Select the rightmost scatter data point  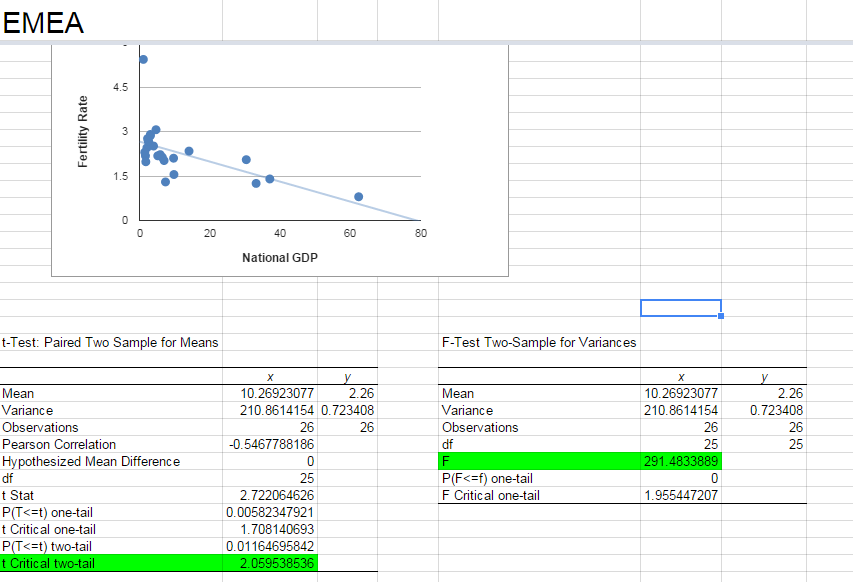359,196
